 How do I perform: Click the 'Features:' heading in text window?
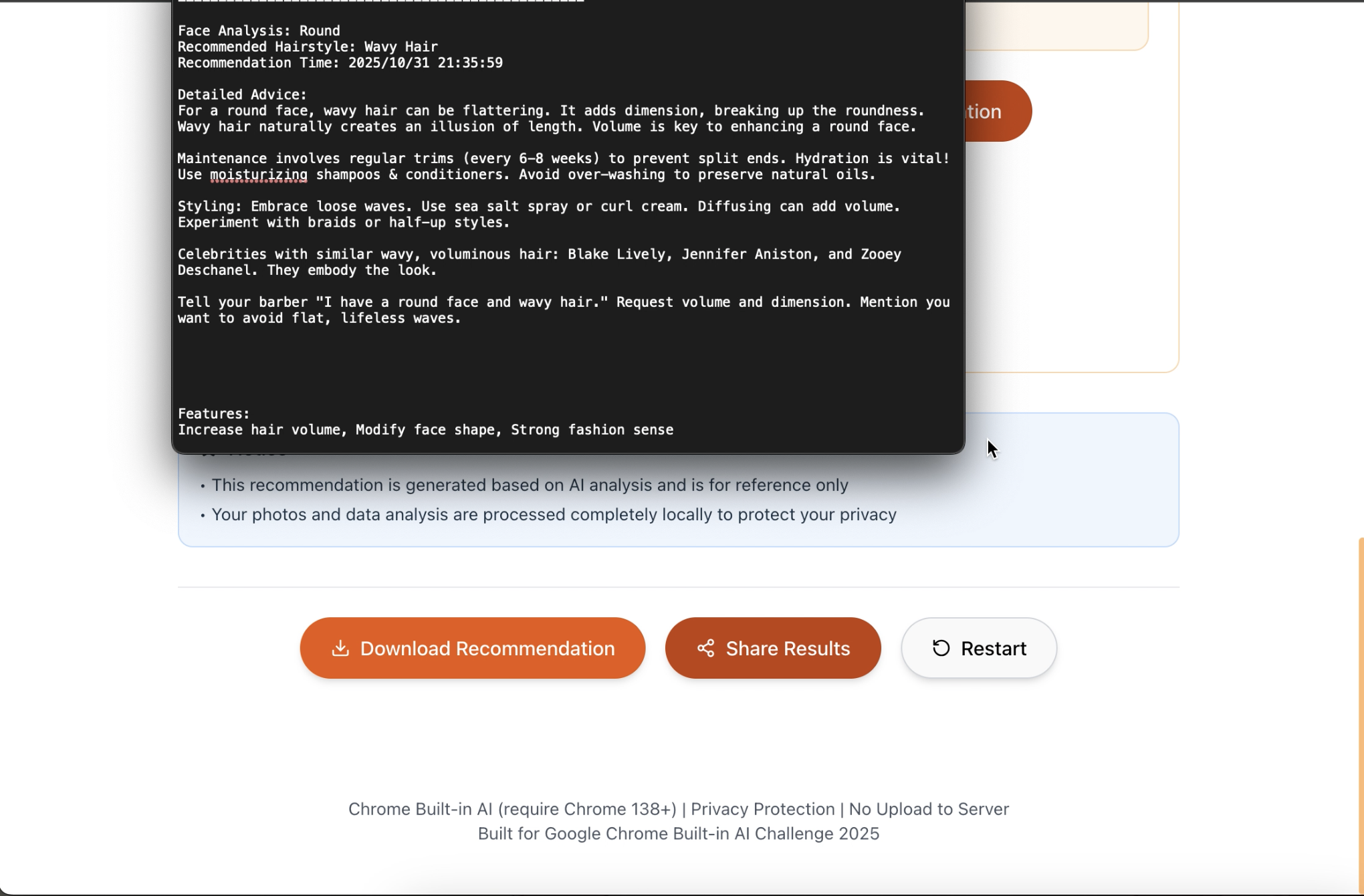point(213,414)
